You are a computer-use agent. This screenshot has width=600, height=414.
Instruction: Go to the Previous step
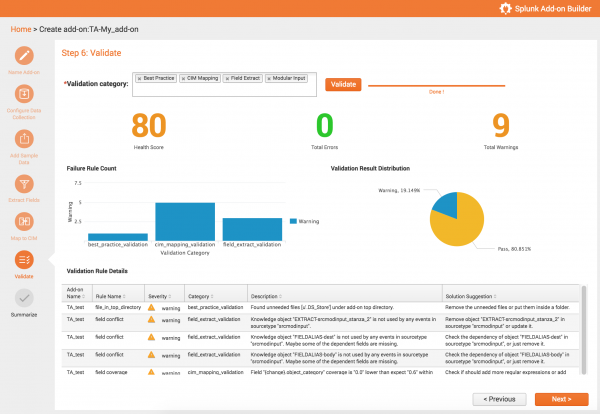tap(499, 399)
